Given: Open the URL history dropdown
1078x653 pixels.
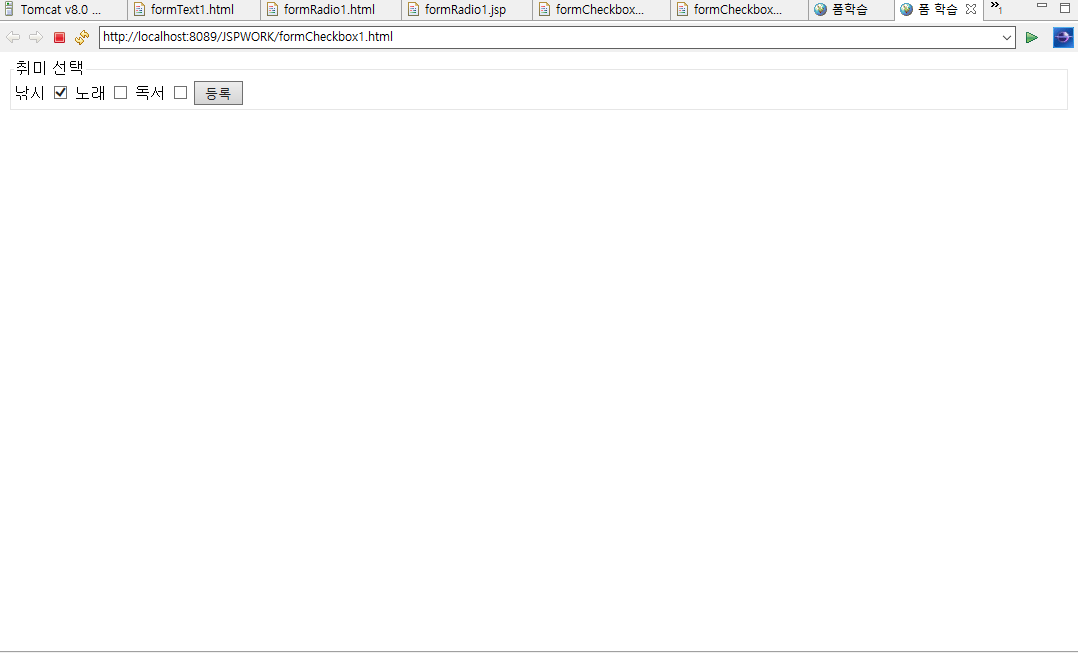Looking at the screenshot, I should point(1006,38).
